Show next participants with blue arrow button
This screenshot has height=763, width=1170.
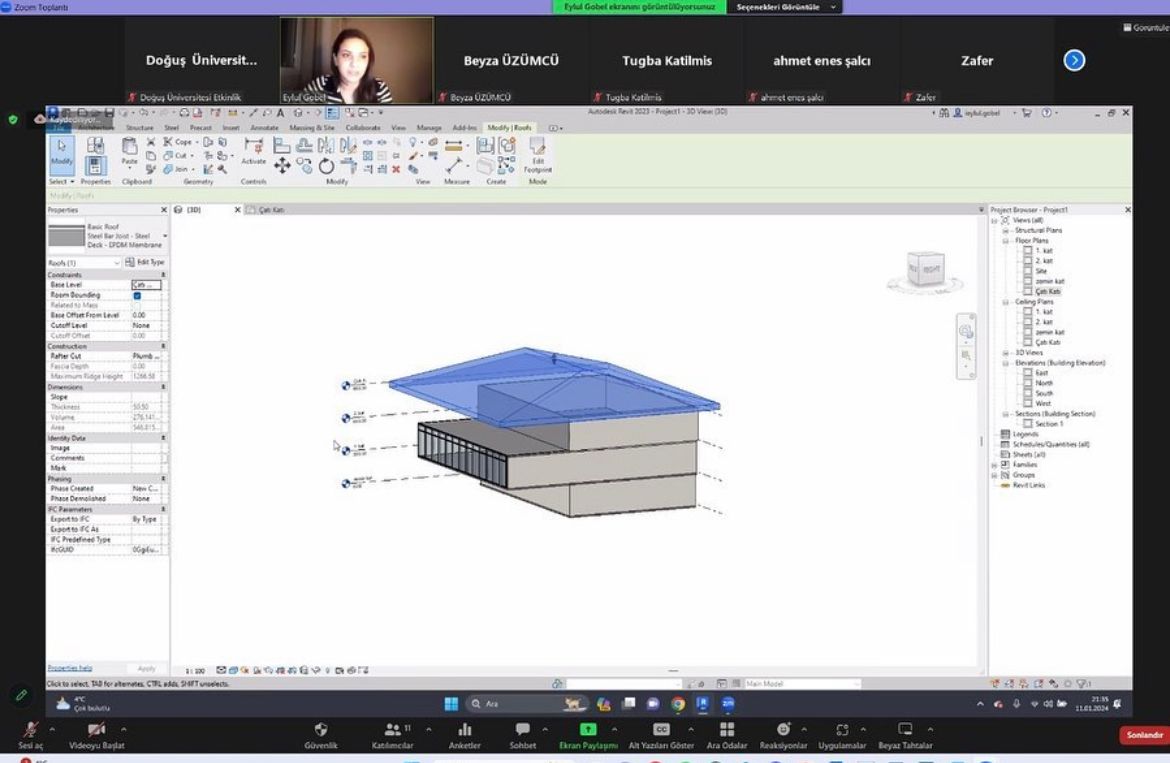(x=1074, y=60)
